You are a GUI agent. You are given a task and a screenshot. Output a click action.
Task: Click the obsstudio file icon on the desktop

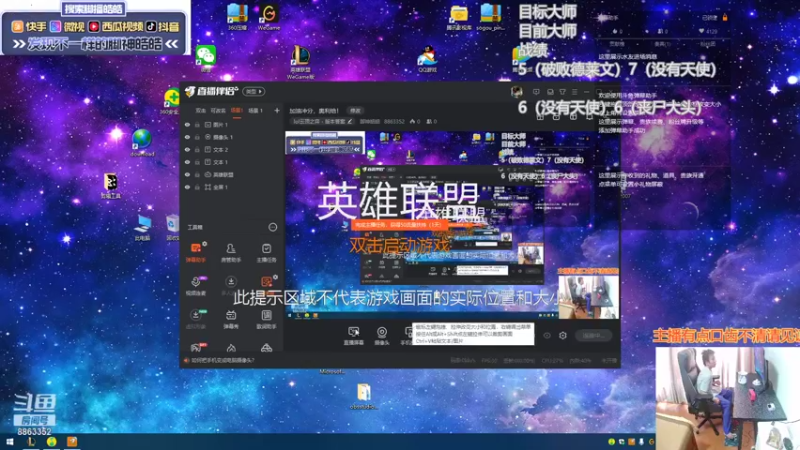coord(364,396)
